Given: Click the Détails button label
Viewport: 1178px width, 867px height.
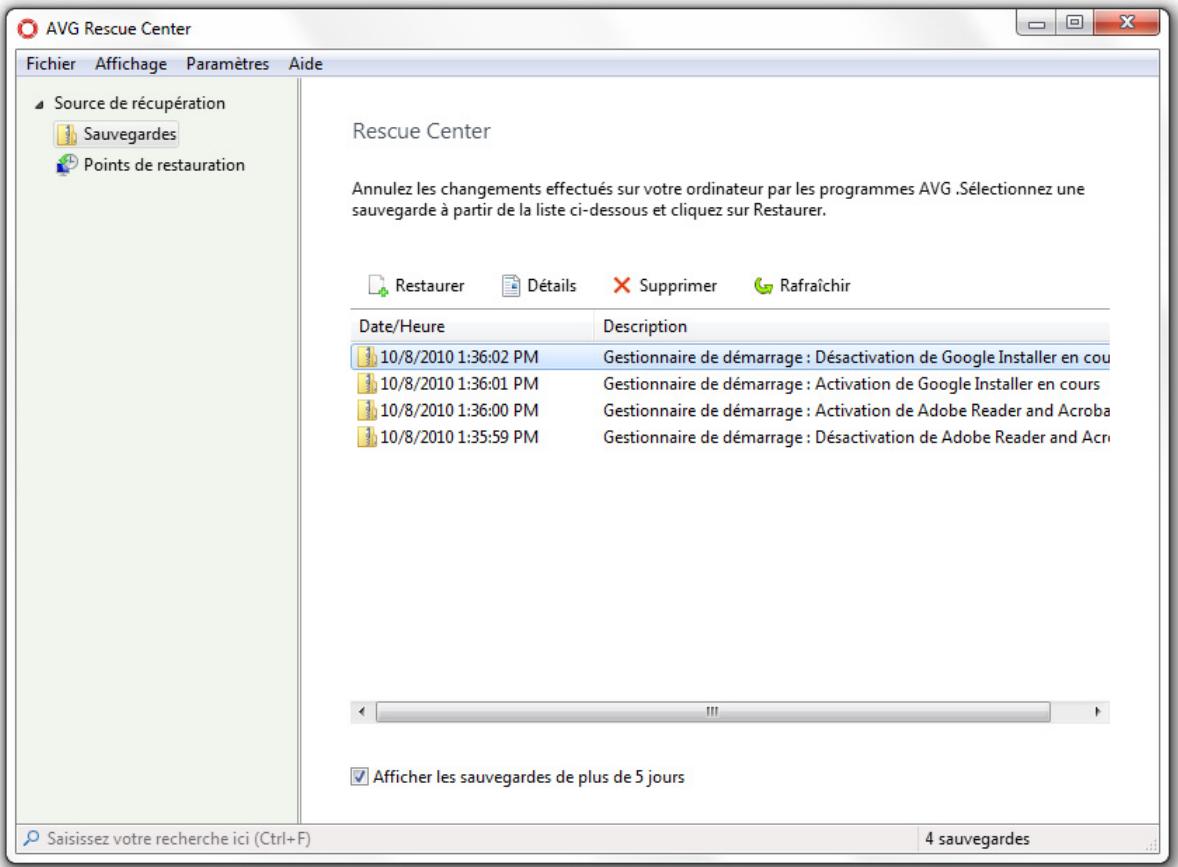Looking at the screenshot, I should (x=551, y=285).
